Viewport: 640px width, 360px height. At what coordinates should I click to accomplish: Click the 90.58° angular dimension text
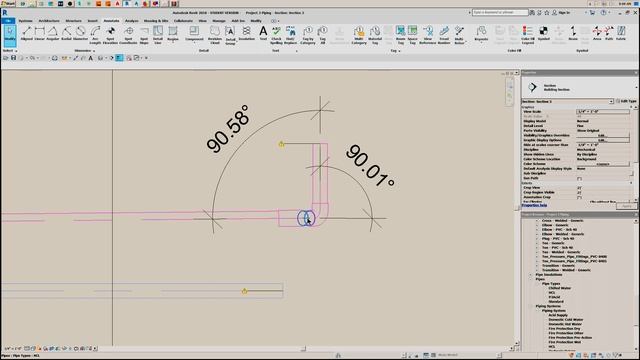pyautogui.click(x=228, y=129)
